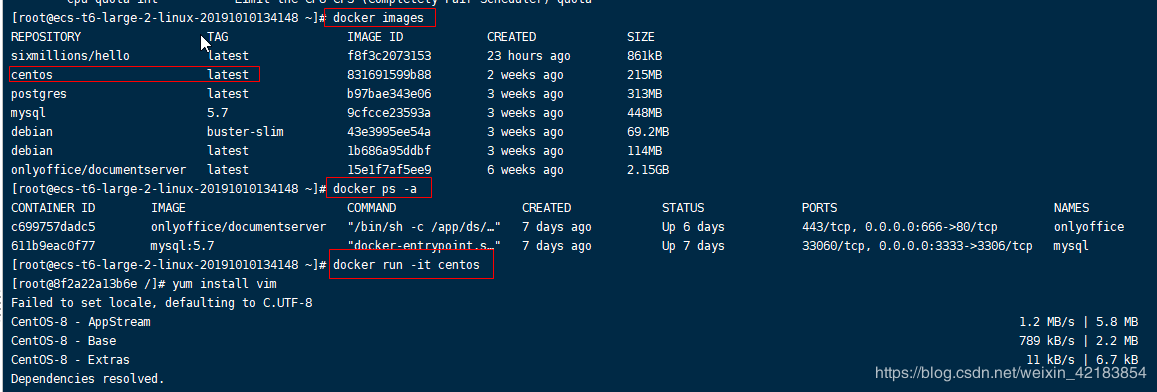1157x392 pixels.
Task: Select the centos repository name
Action: tap(32, 75)
